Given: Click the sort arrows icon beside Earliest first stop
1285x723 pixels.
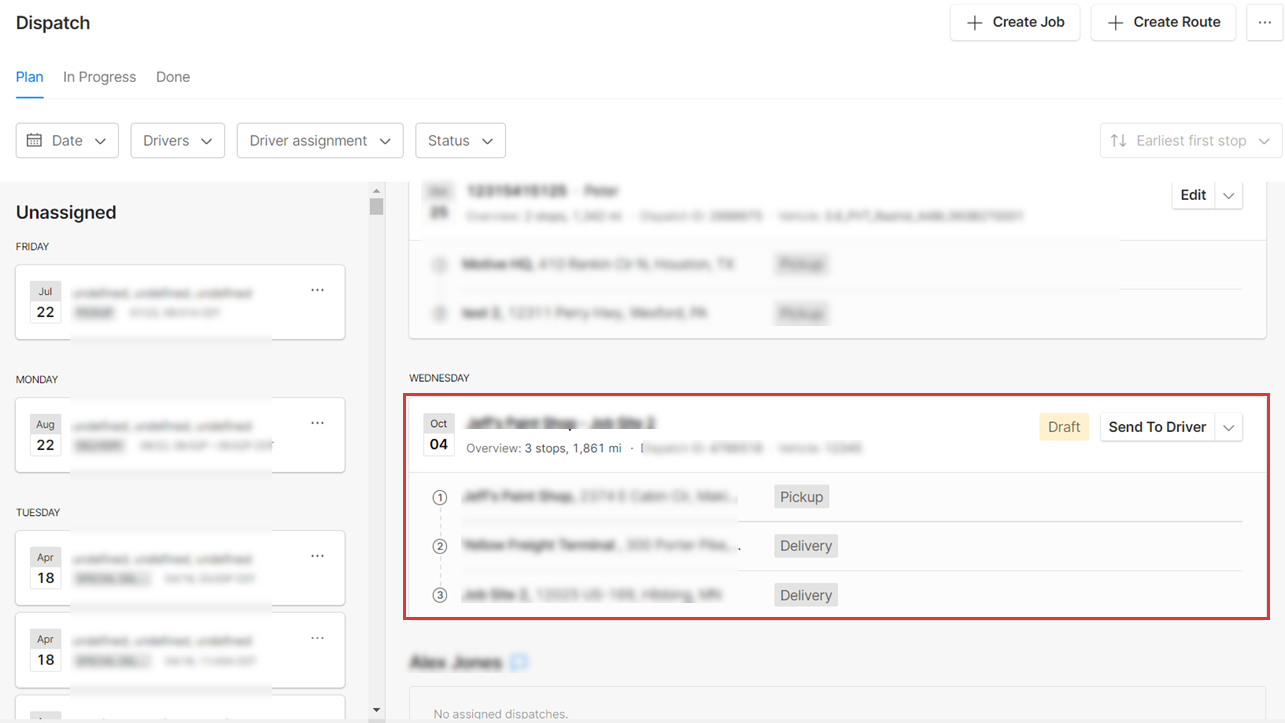Looking at the screenshot, I should click(x=1118, y=140).
